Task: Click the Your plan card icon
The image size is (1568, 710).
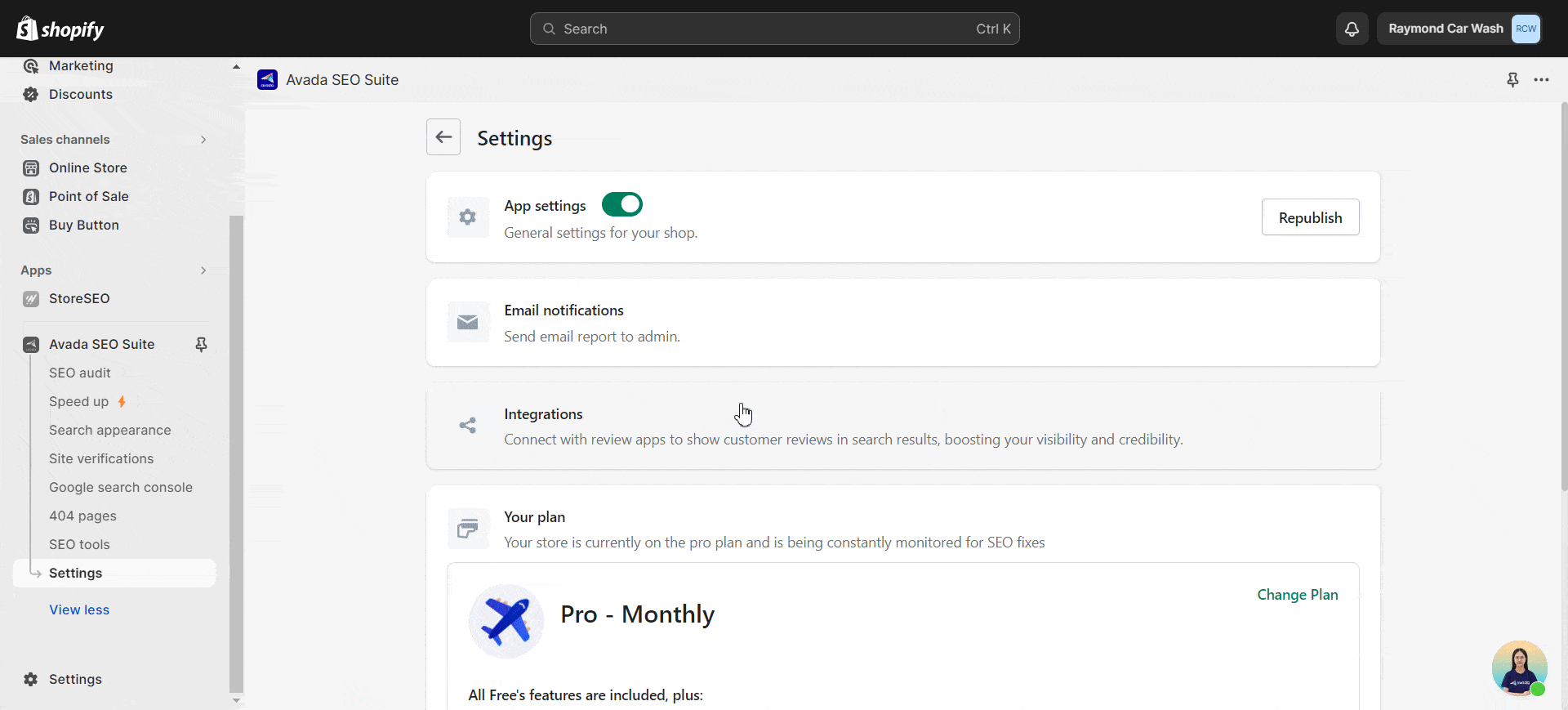Action: pos(468,529)
